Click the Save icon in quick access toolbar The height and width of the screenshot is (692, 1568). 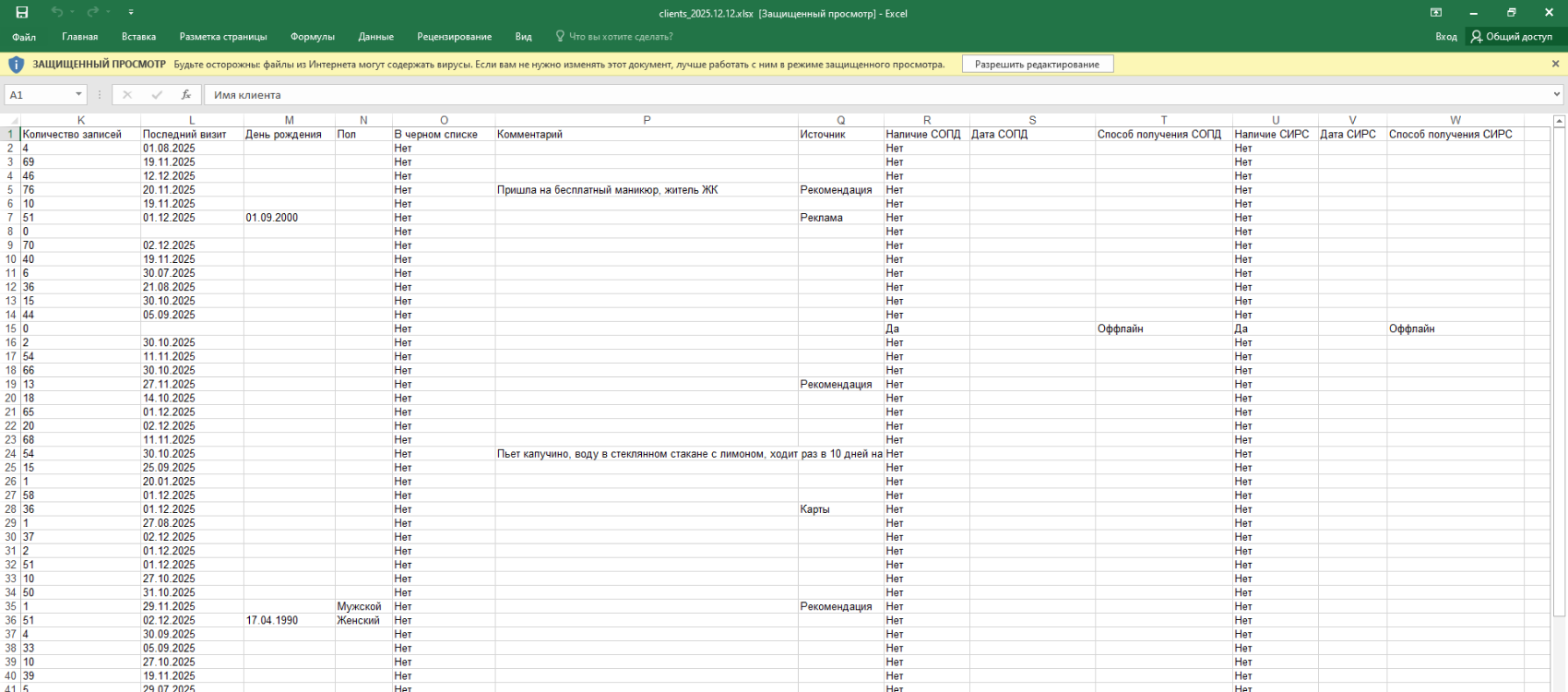22,13
